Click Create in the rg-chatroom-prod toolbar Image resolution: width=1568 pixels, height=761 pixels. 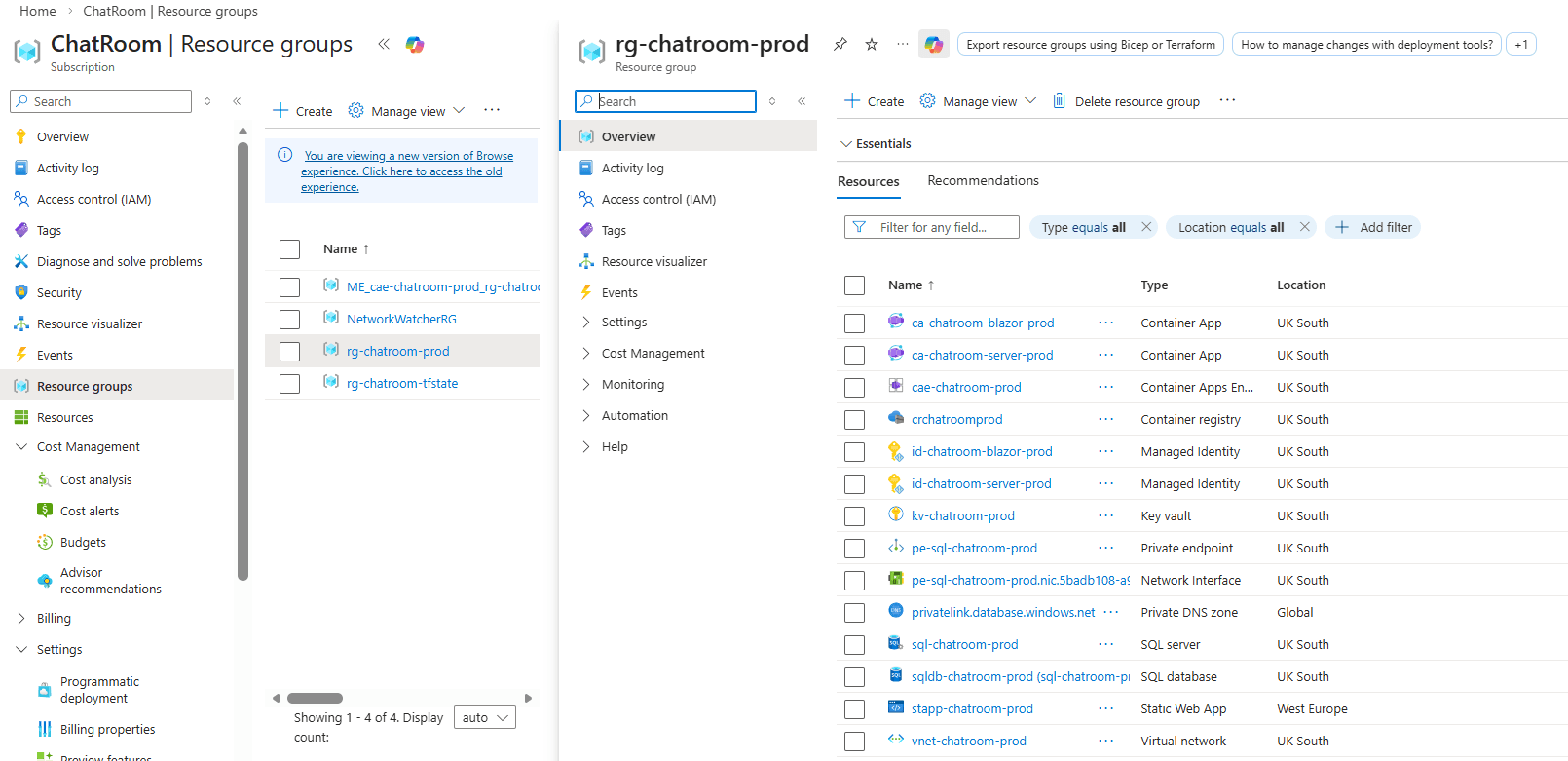click(x=874, y=101)
